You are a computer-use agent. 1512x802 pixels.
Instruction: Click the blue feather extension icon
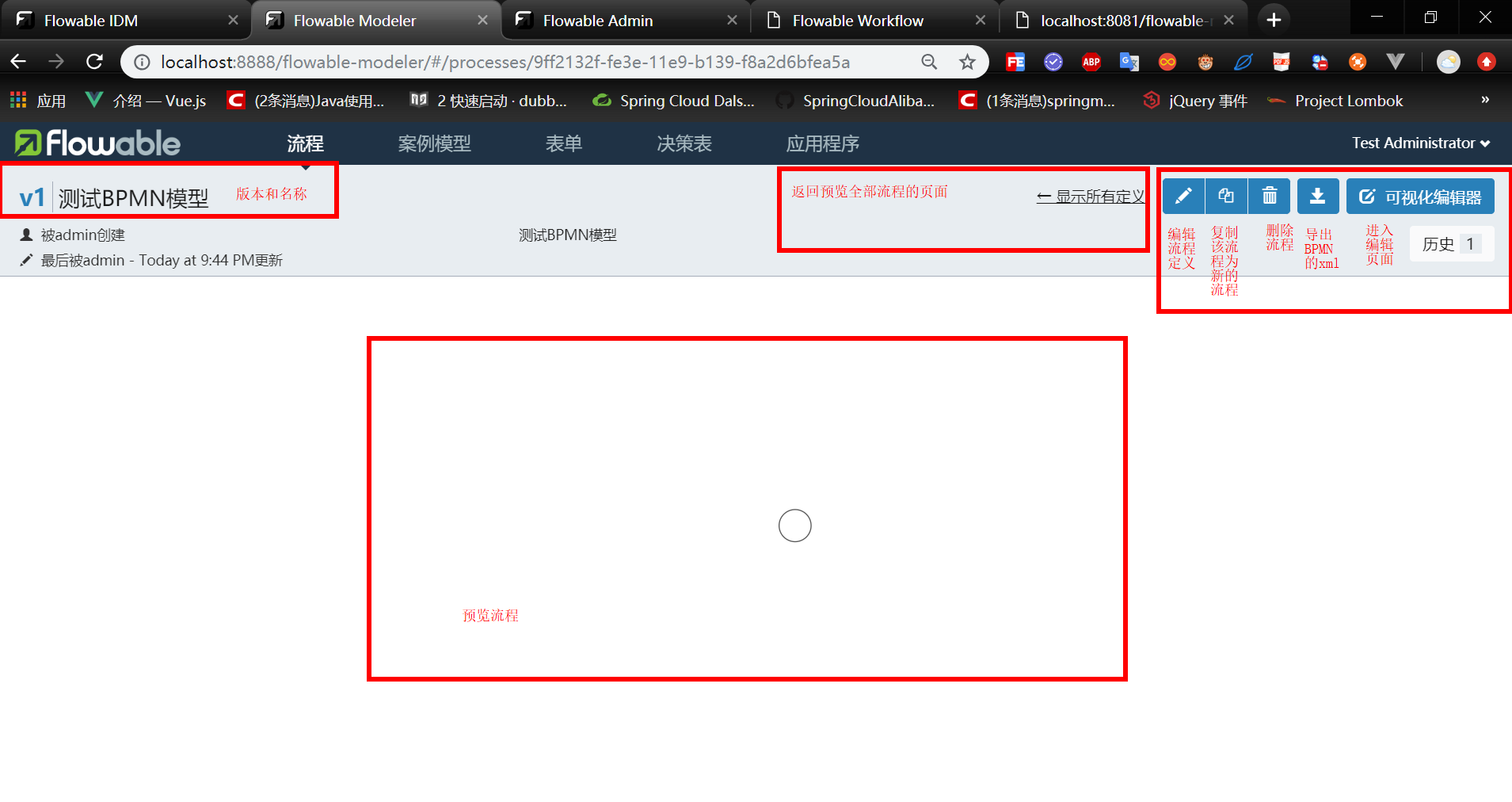[1243, 62]
